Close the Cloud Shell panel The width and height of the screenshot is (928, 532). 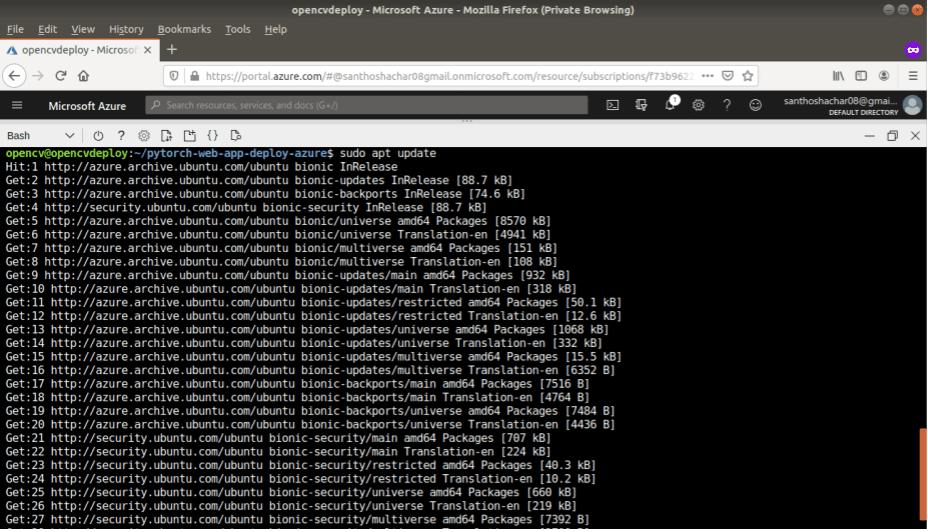[x=915, y=136]
